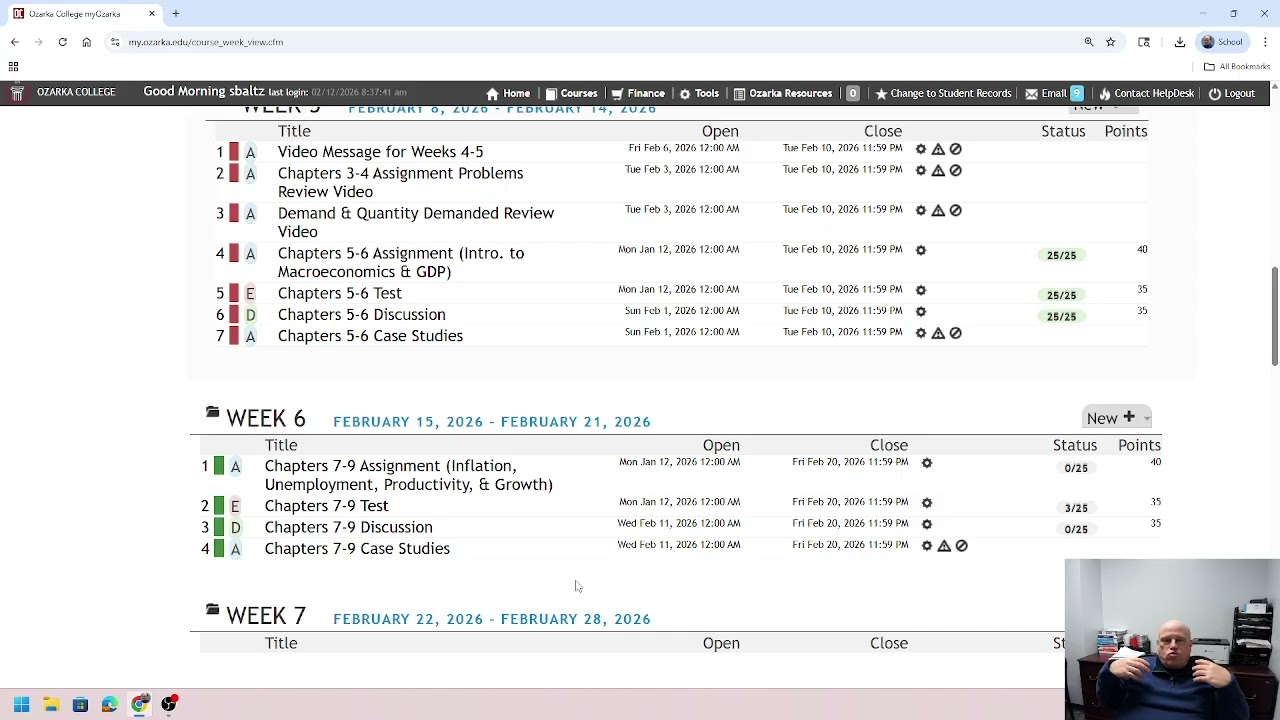Image resolution: width=1280 pixels, height=720 pixels.
Task: Open gear for Chapters 7-9 Case Studies
Action: [927, 546]
